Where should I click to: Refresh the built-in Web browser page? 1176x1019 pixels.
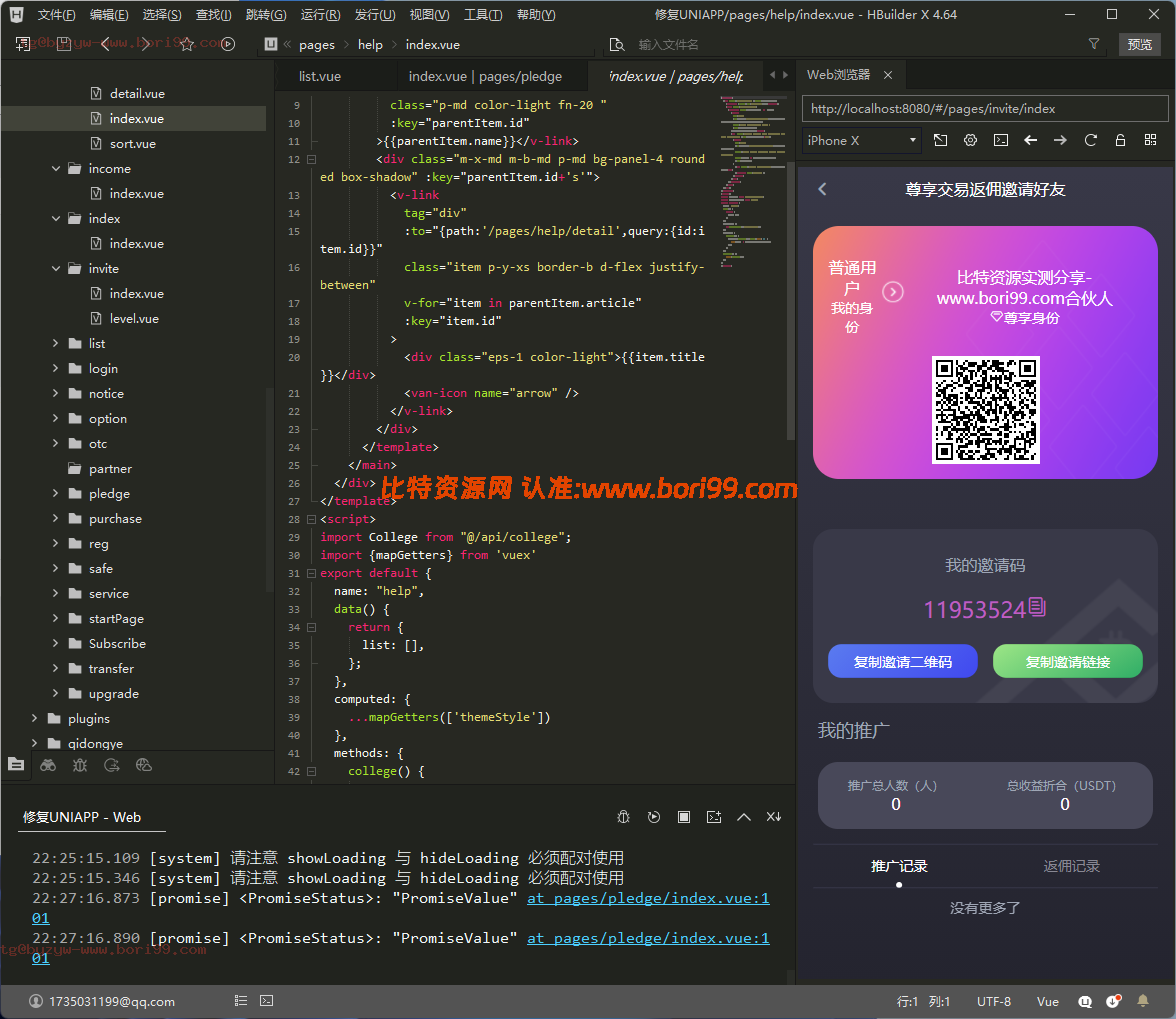coord(1090,140)
